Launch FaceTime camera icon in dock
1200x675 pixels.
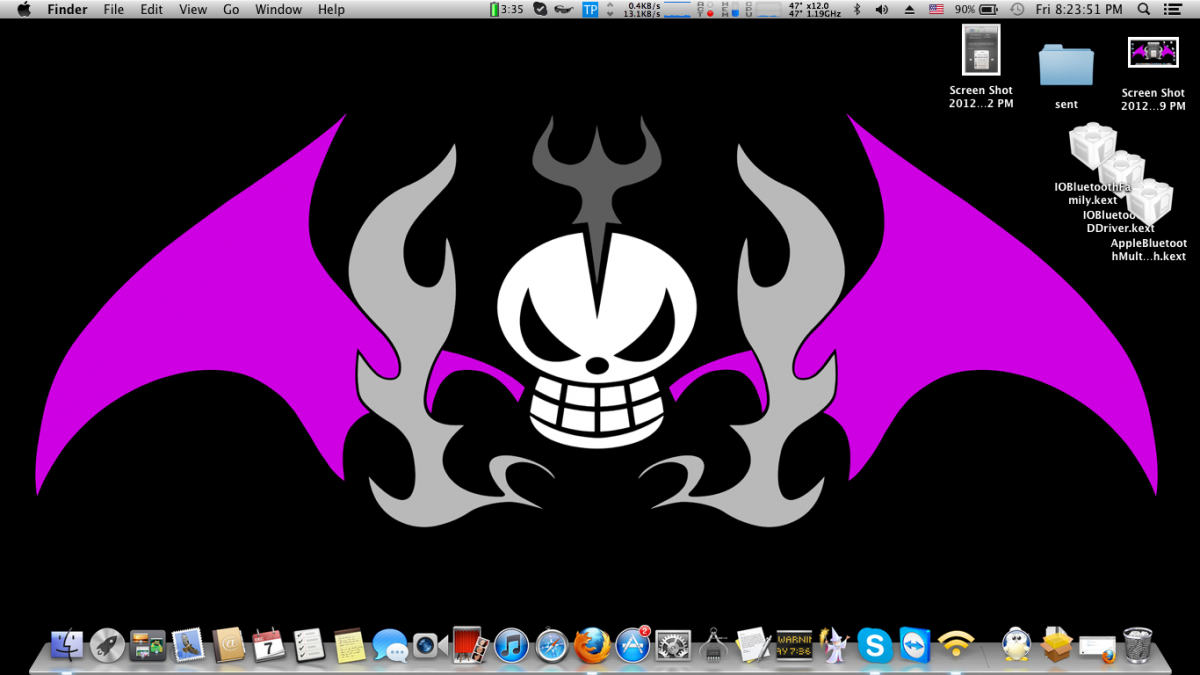coord(430,645)
